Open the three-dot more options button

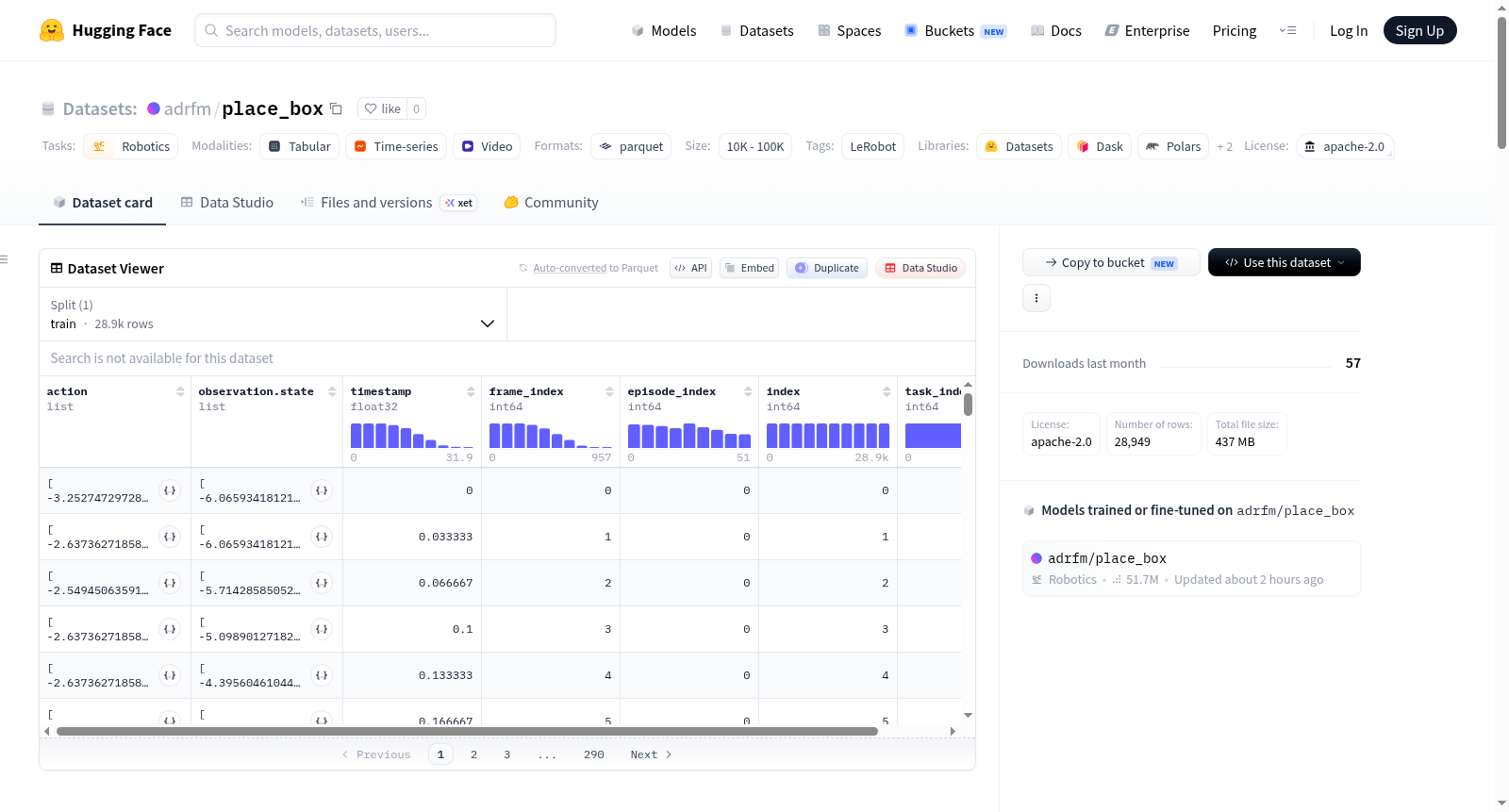(1036, 298)
